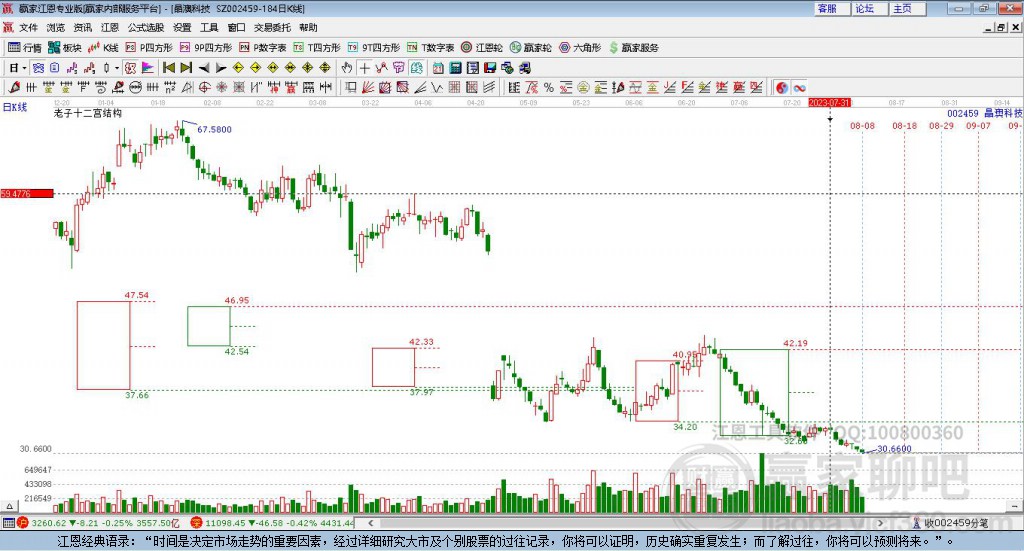The height and width of the screenshot is (551, 1024).
Task: Open the calendar icon in toolbar
Action: (438, 68)
